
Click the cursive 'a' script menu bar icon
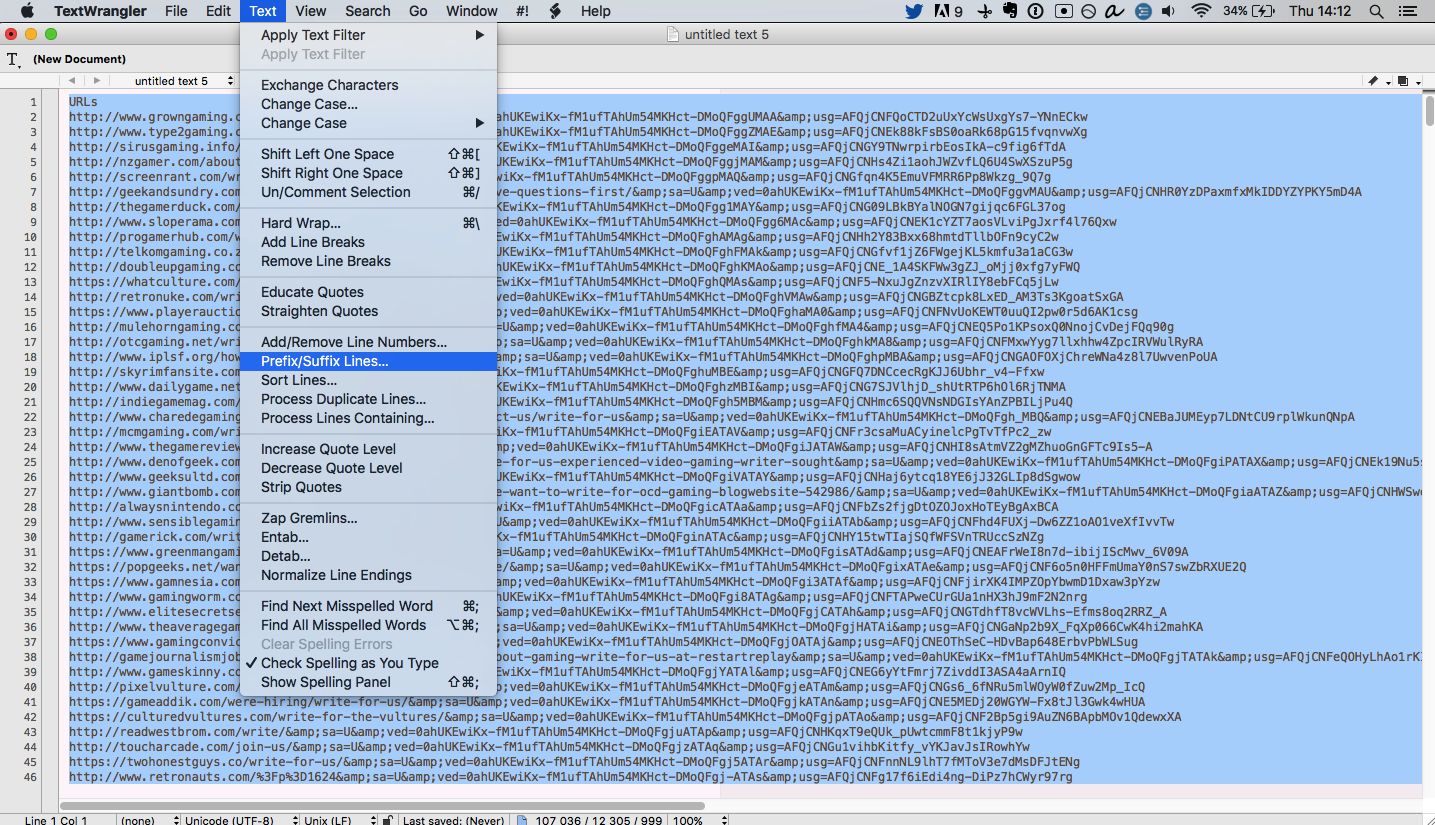(1115, 11)
